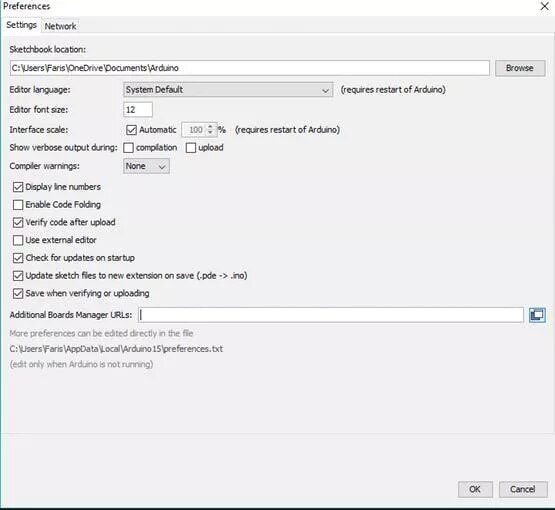
Task: Focus the Additional Boards Manager URLs field
Action: coord(331,315)
